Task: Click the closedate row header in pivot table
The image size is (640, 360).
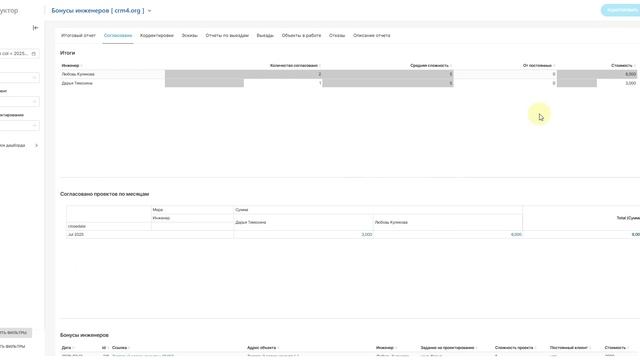Action: 77,226
